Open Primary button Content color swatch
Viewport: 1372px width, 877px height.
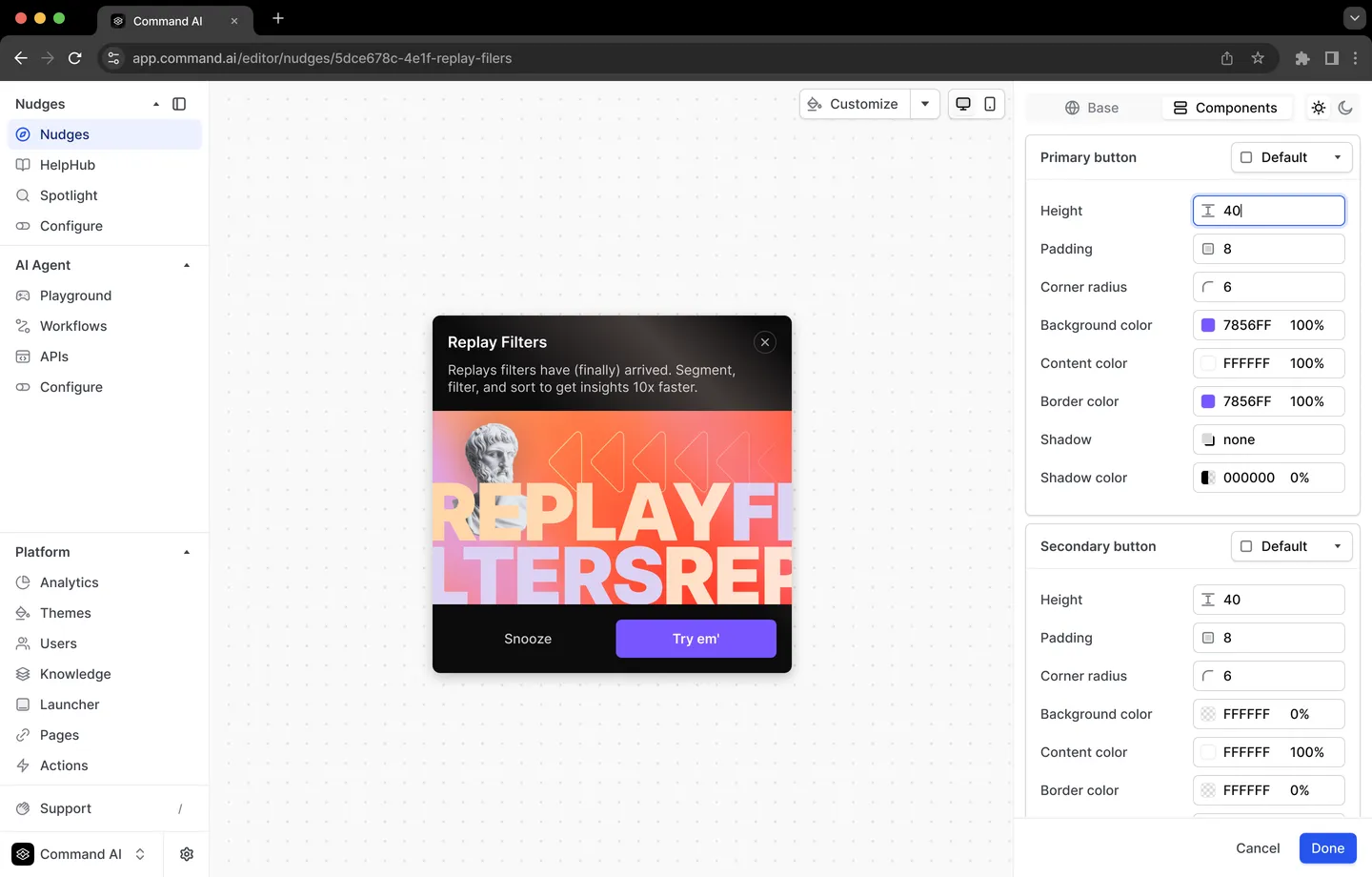coord(1208,363)
